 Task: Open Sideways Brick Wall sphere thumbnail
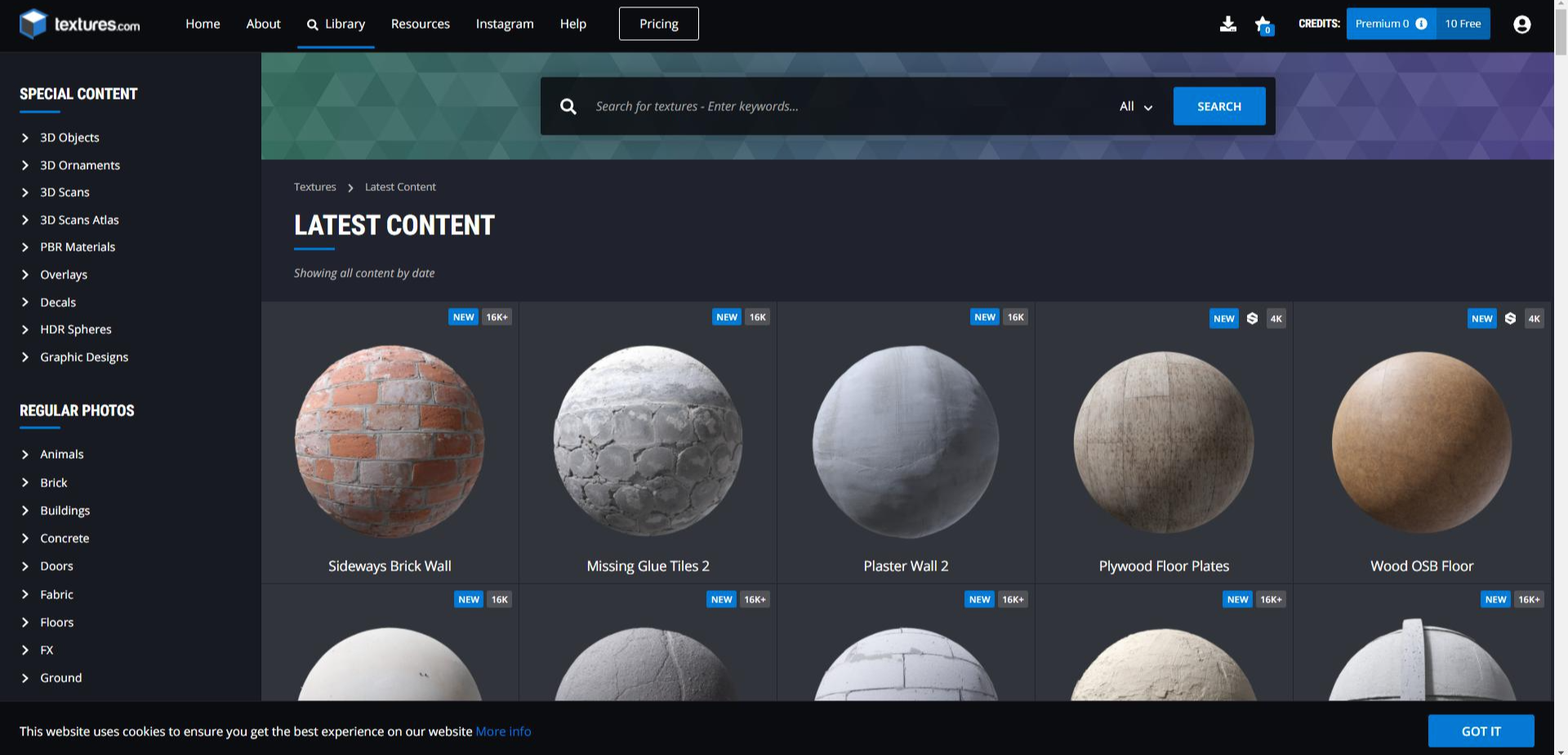(390, 441)
